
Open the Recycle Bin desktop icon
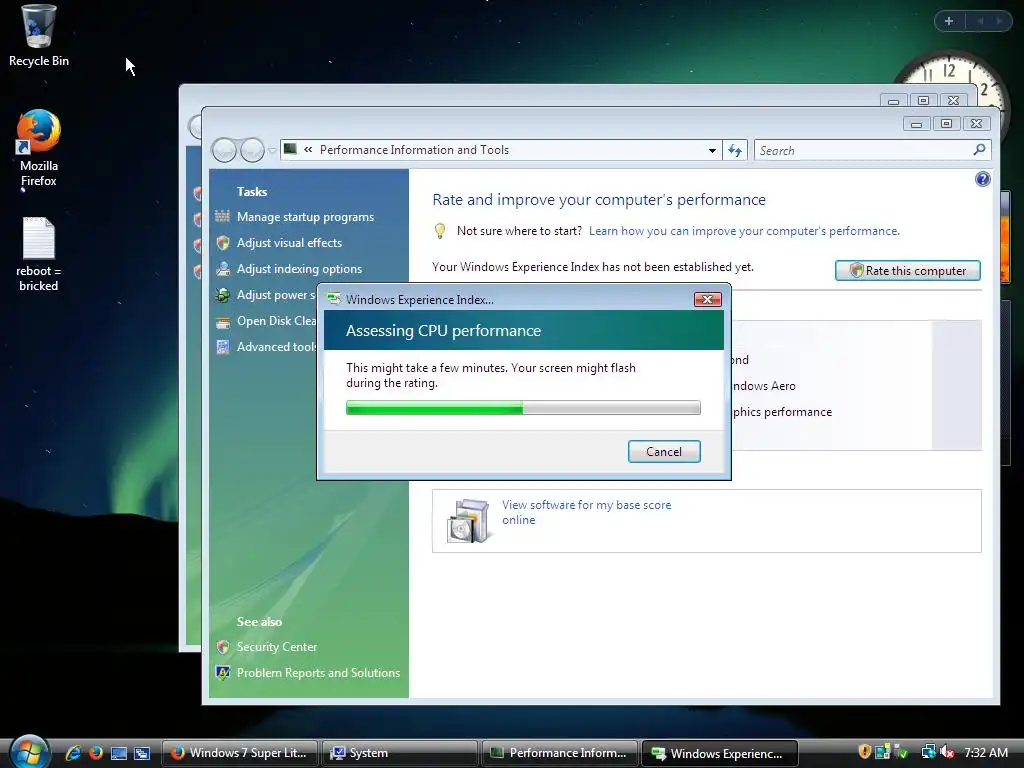tap(39, 35)
